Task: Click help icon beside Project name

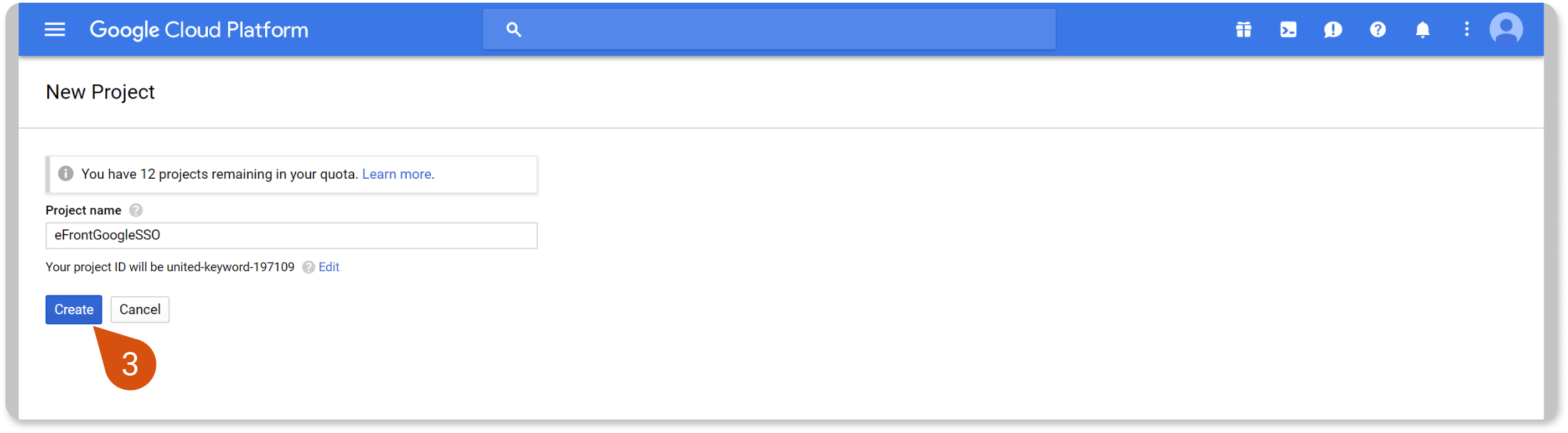Action: [136, 210]
